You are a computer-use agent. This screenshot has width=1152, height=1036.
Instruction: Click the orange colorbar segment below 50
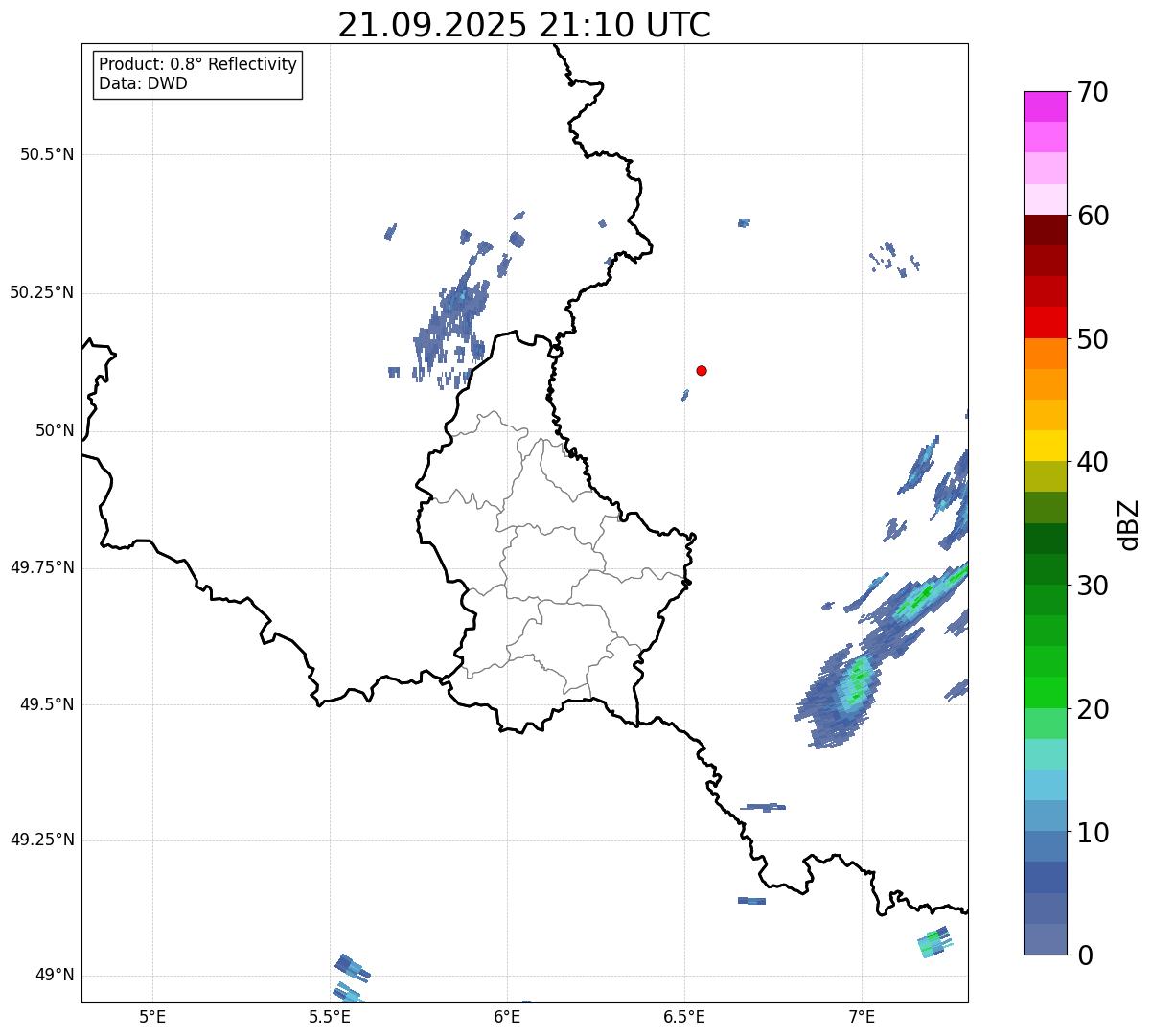pyautogui.click(x=1045, y=354)
